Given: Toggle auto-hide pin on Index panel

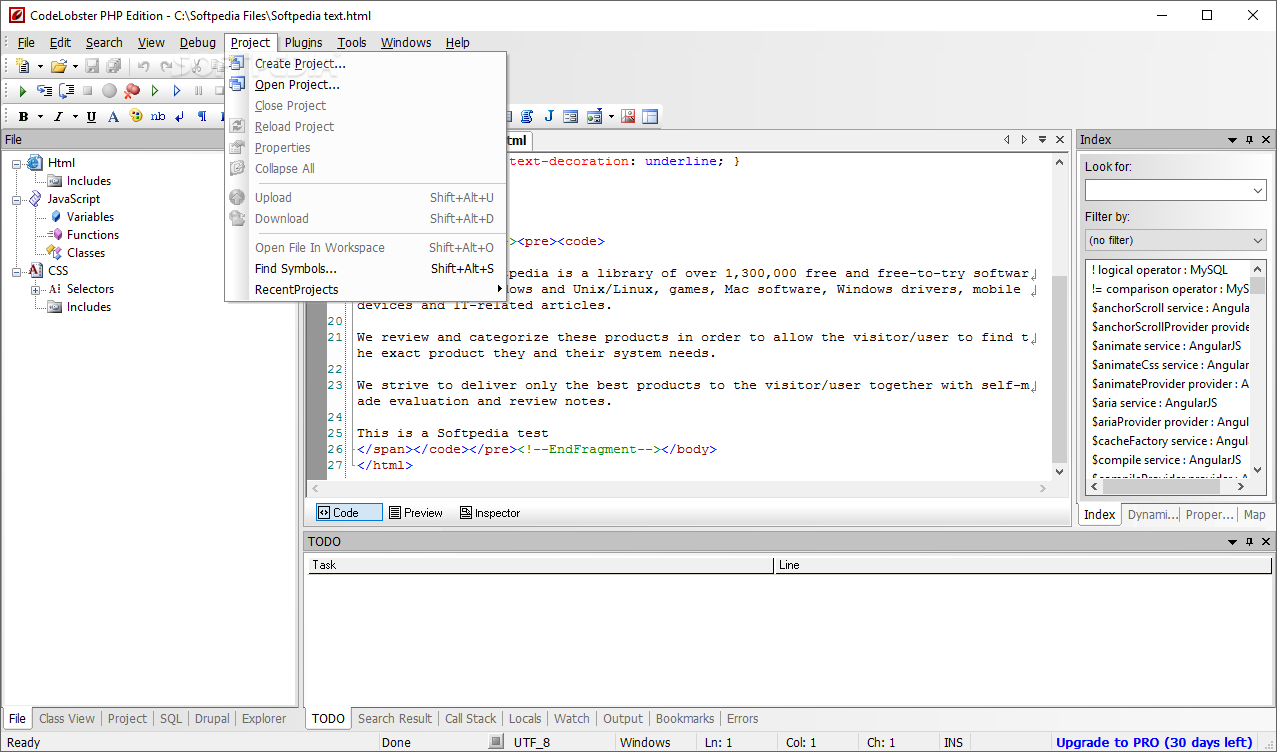Looking at the screenshot, I should [x=1249, y=140].
